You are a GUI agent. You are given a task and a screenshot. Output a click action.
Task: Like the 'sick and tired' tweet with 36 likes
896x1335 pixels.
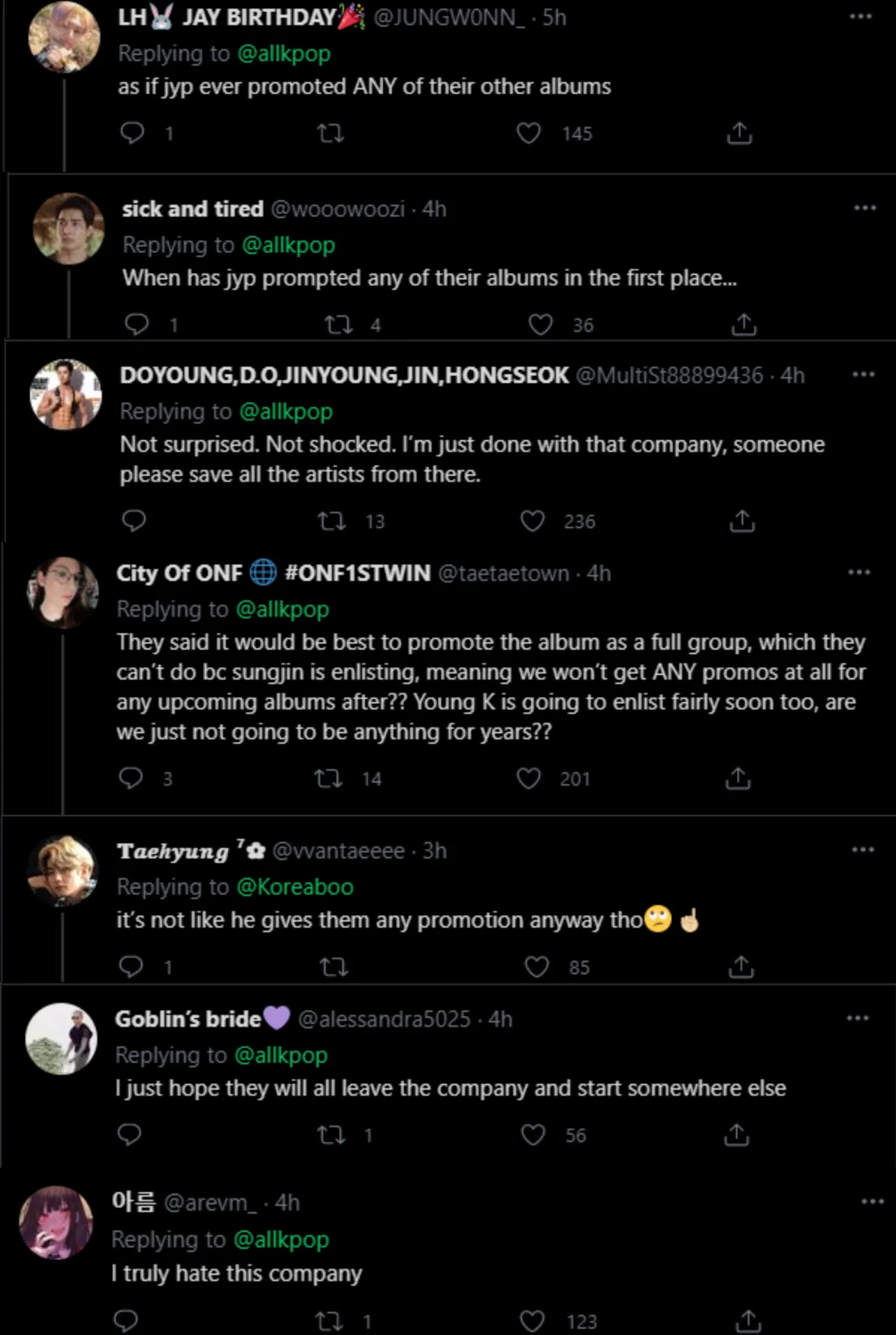[x=540, y=325]
